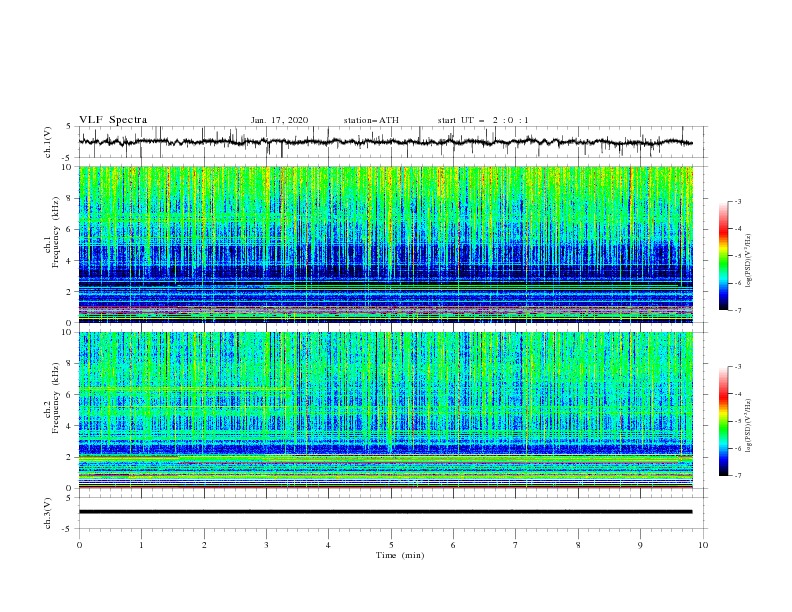Click the time axis tick label "3"
Viewport: 792px width, 612px height.
coord(266,545)
